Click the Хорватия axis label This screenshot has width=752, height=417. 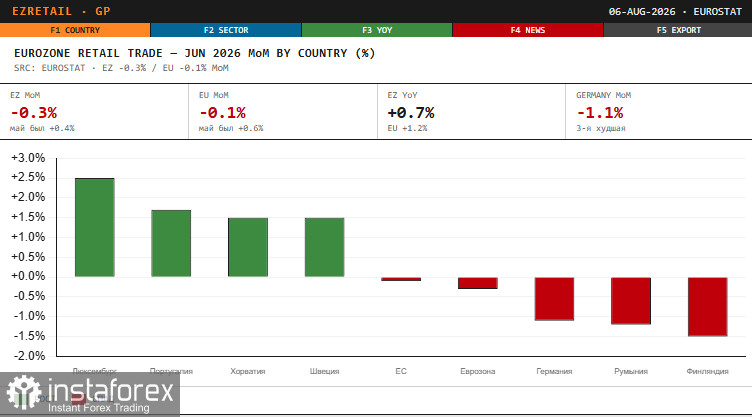[x=248, y=371]
